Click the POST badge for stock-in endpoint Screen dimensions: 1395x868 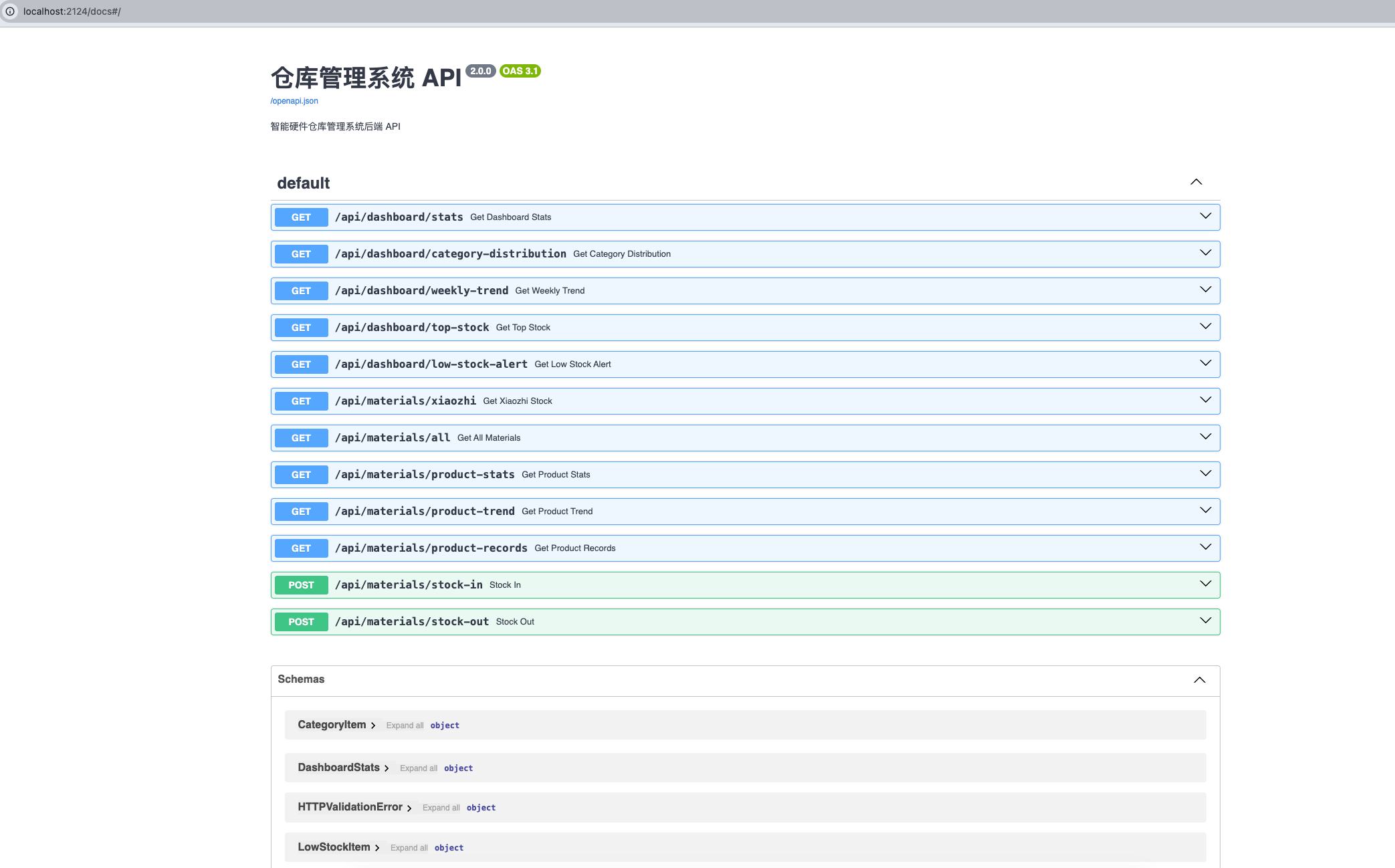301,585
